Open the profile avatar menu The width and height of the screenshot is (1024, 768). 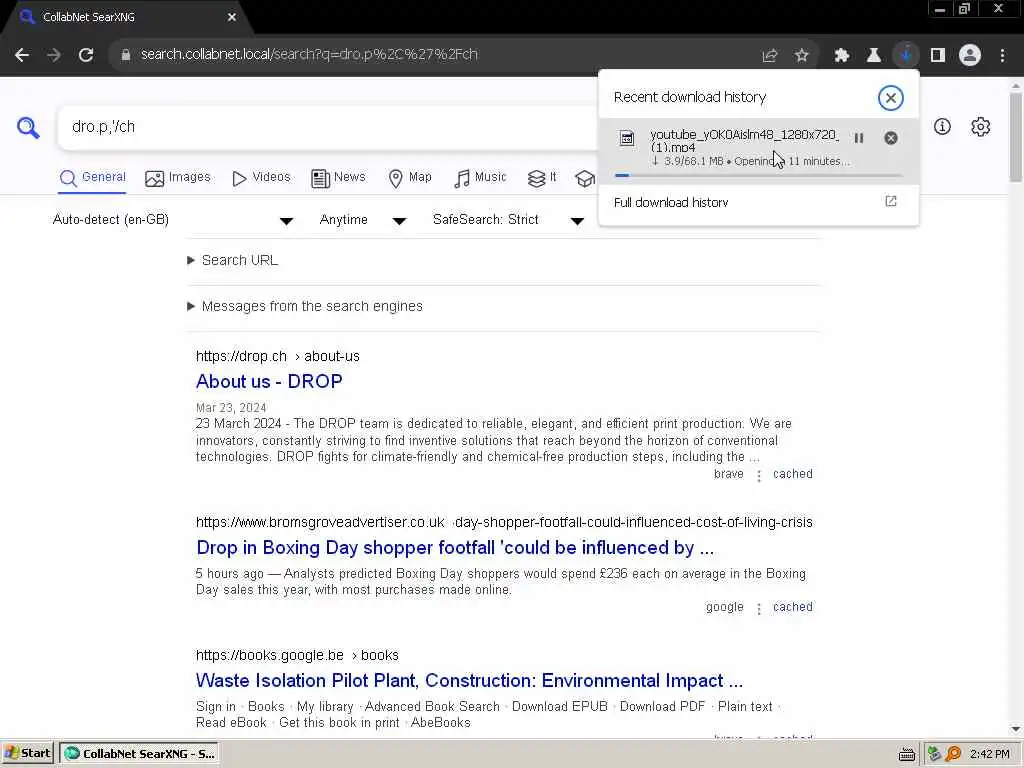pyautogui.click(x=970, y=56)
